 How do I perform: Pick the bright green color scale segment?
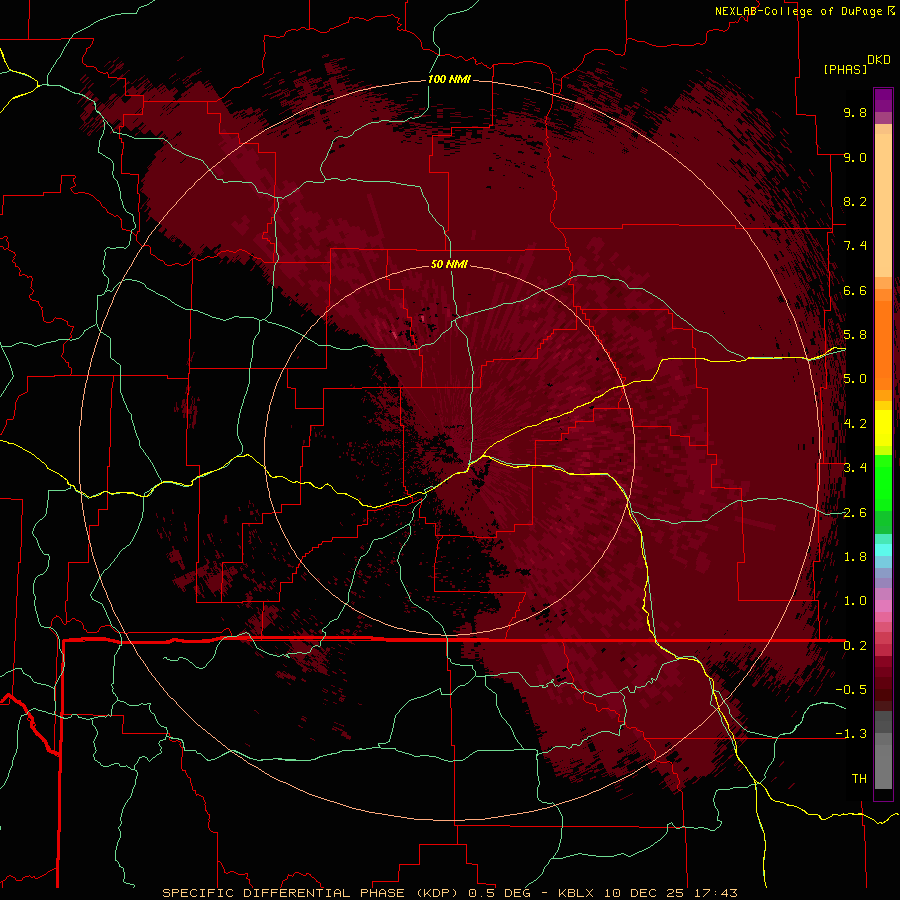pyautogui.click(x=883, y=483)
